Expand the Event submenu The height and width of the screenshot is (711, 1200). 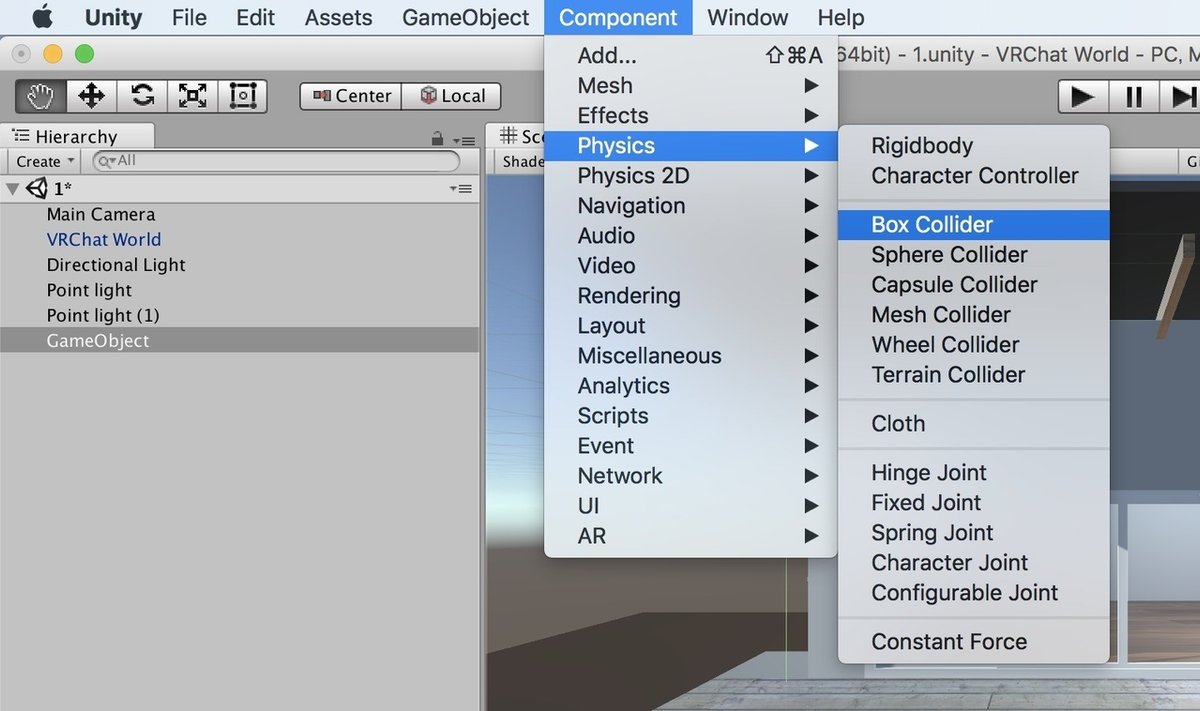coord(690,446)
